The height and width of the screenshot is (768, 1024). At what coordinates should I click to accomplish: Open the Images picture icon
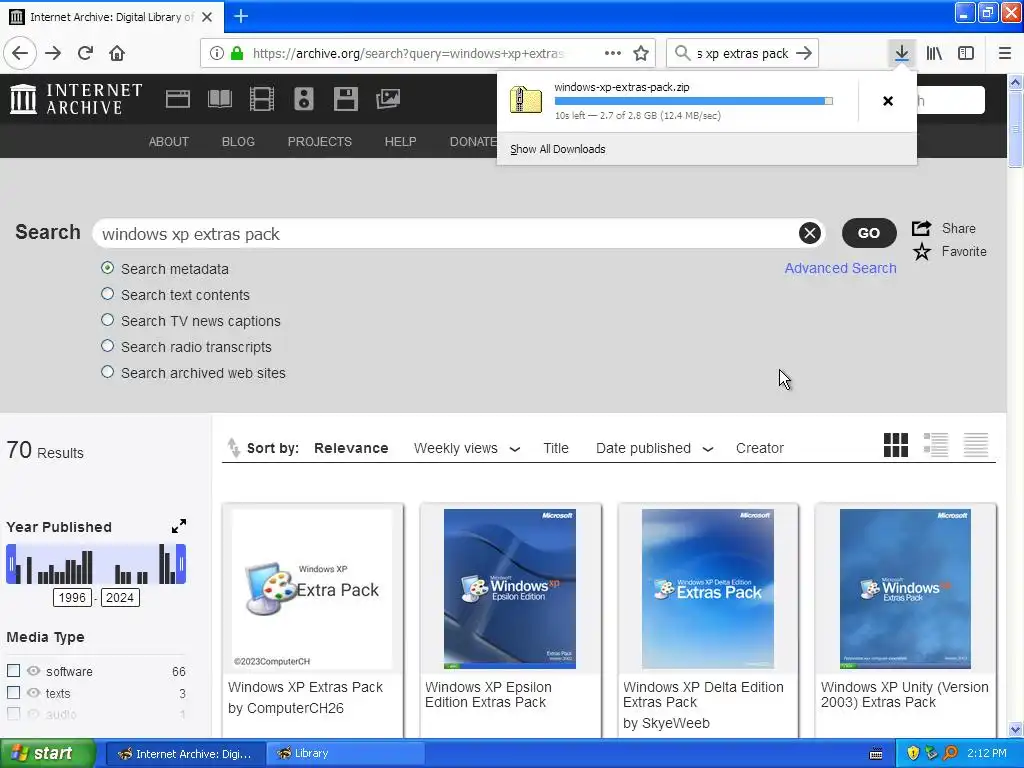pos(388,99)
